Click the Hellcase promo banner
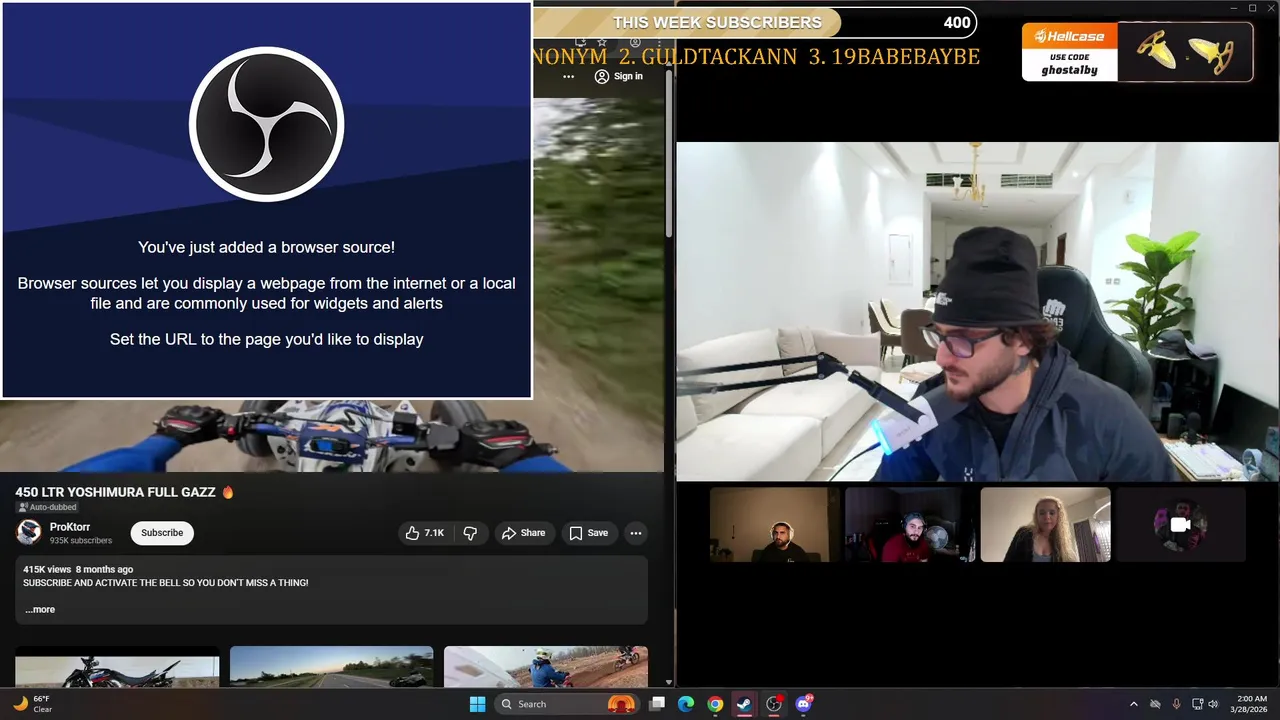Image resolution: width=1280 pixels, height=720 pixels. coord(1137,52)
